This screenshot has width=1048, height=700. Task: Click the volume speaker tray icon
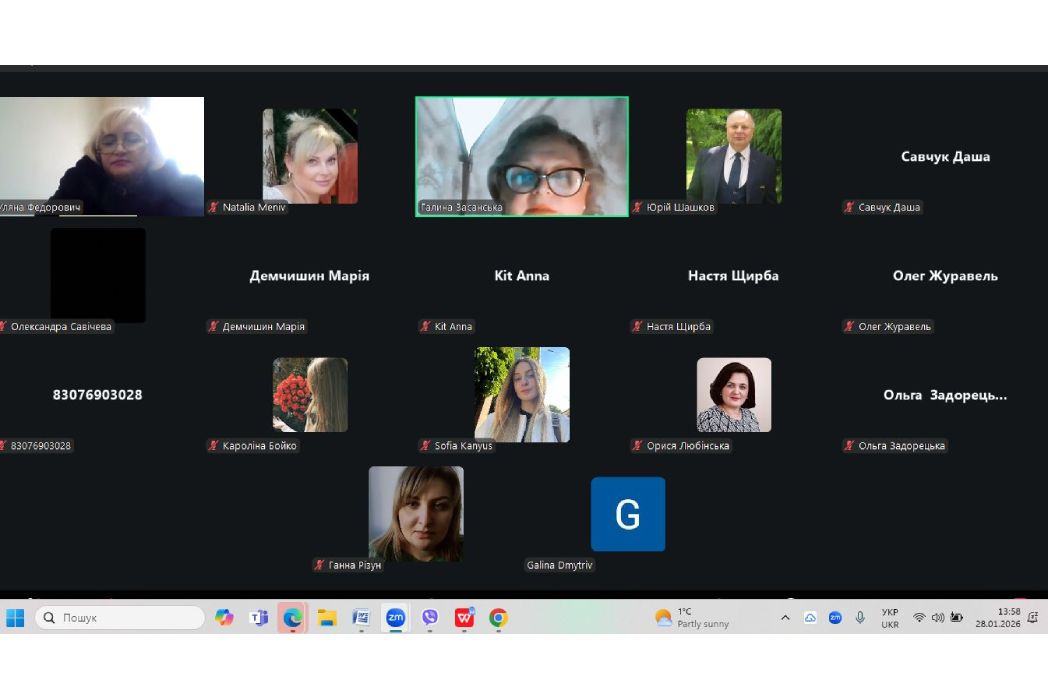tap(937, 618)
